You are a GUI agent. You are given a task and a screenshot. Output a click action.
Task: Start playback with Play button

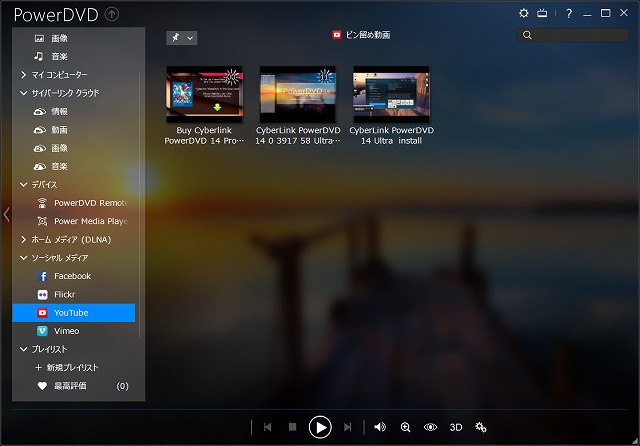coord(320,427)
